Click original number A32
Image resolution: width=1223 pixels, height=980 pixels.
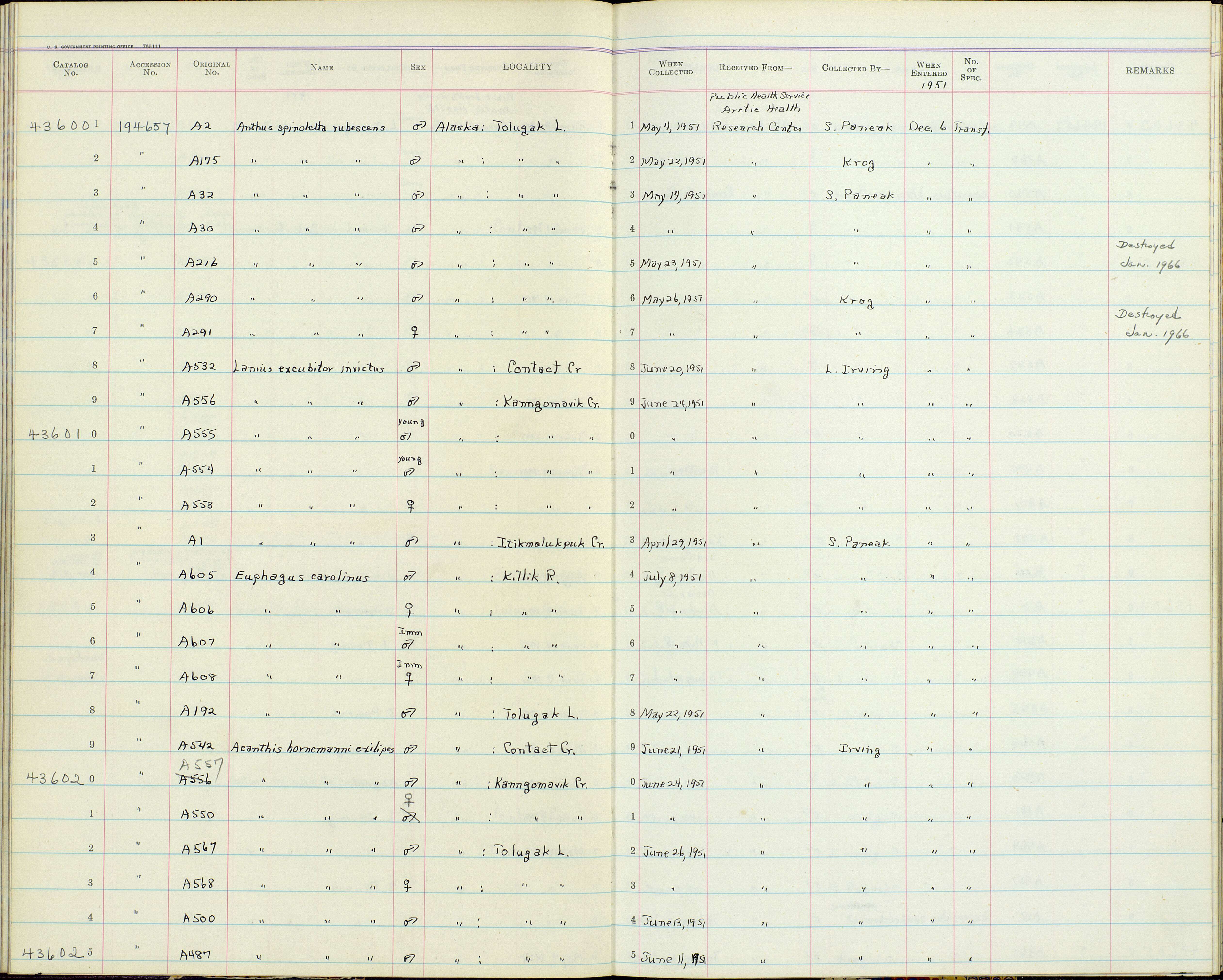pos(200,195)
